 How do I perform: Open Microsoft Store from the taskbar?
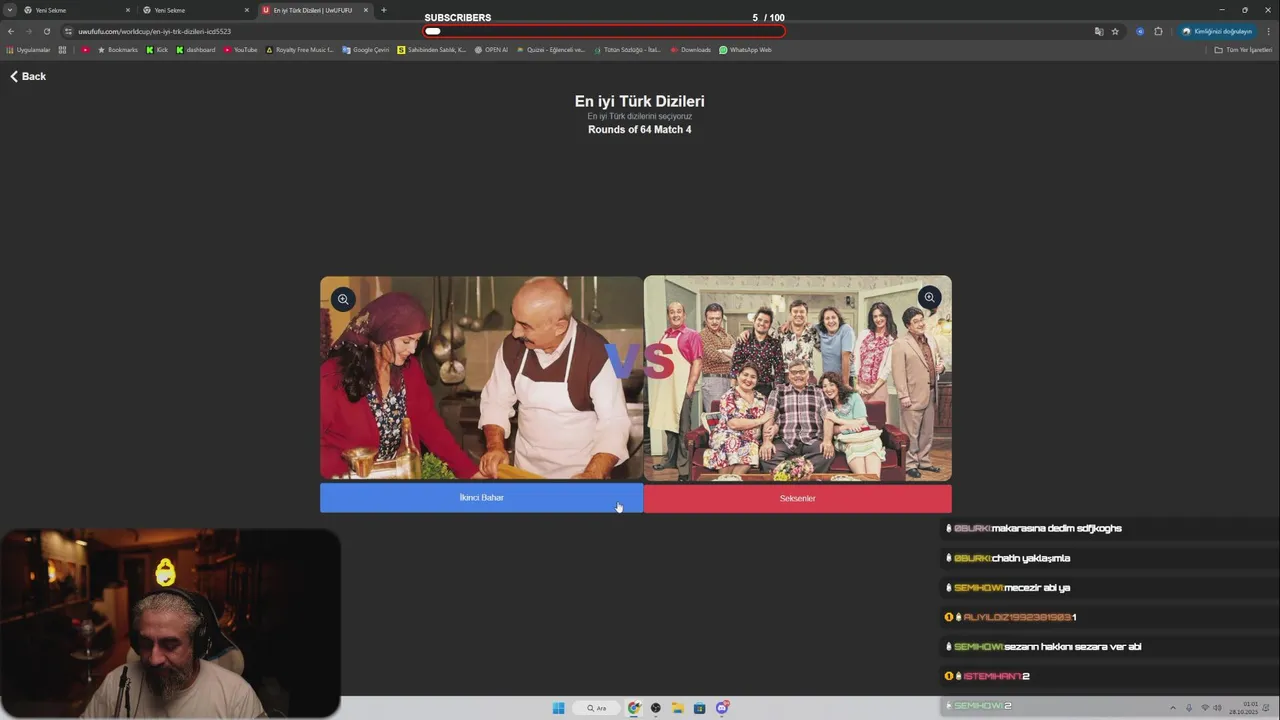tap(700, 708)
